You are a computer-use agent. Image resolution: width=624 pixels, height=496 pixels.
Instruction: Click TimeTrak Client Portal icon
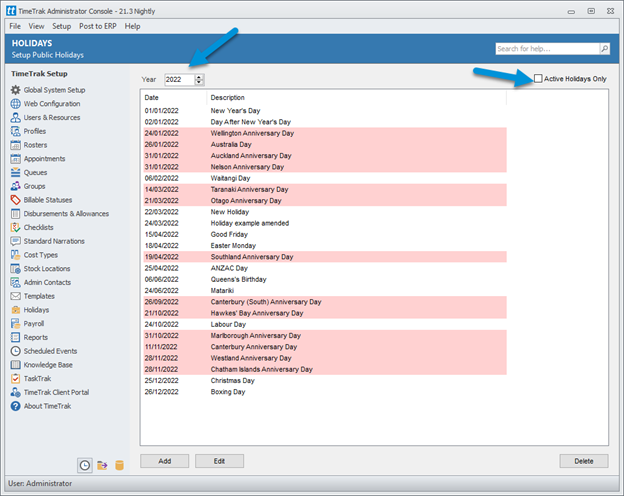15,392
